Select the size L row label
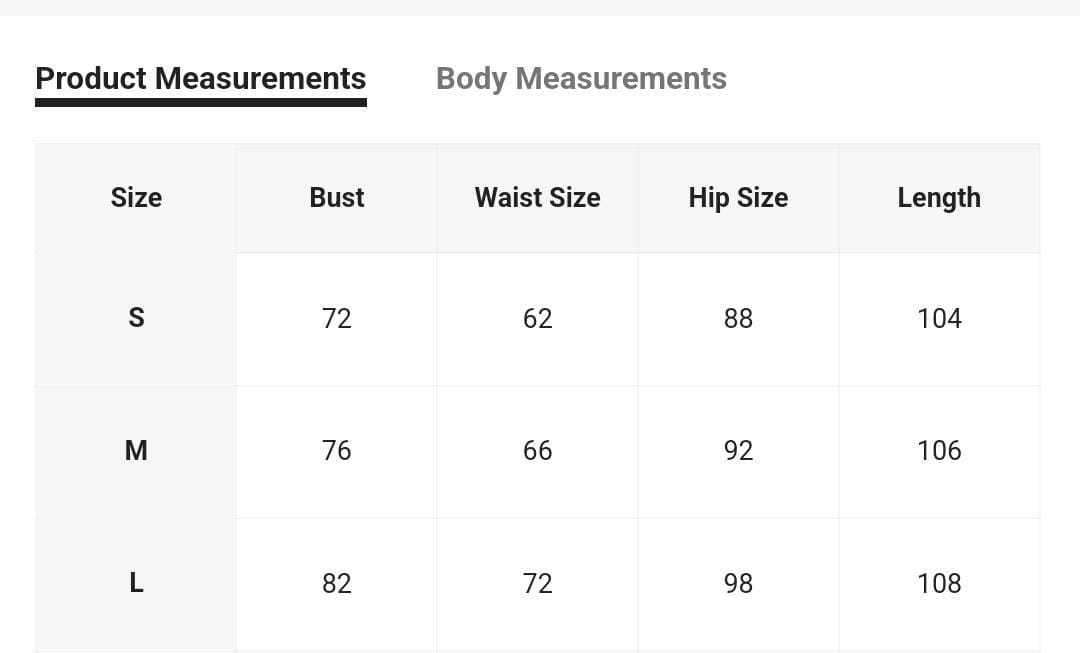Viewport: 1080px width, 653px height. point(136,583)
